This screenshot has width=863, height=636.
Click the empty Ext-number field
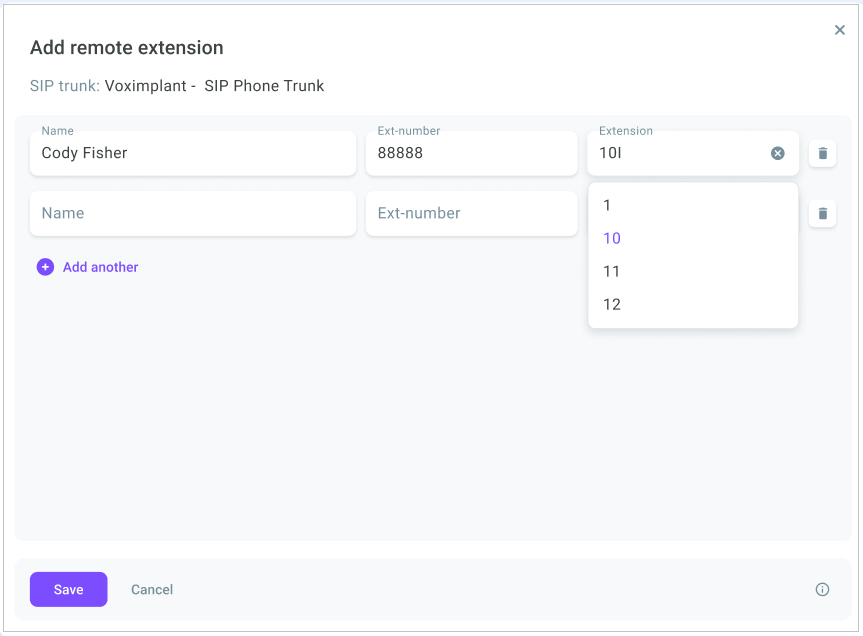472,213
